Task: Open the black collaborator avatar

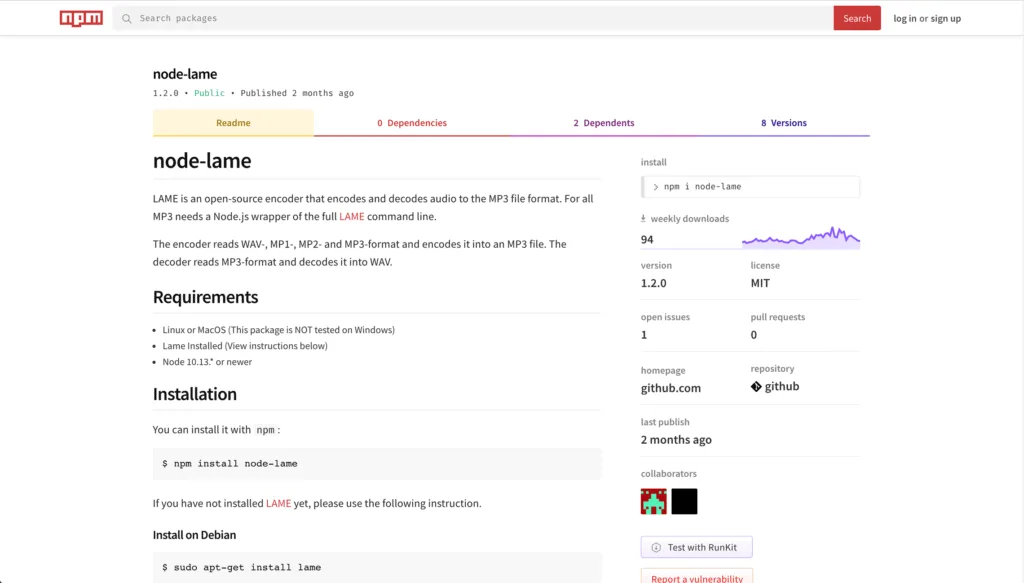Action: [684, 501]
